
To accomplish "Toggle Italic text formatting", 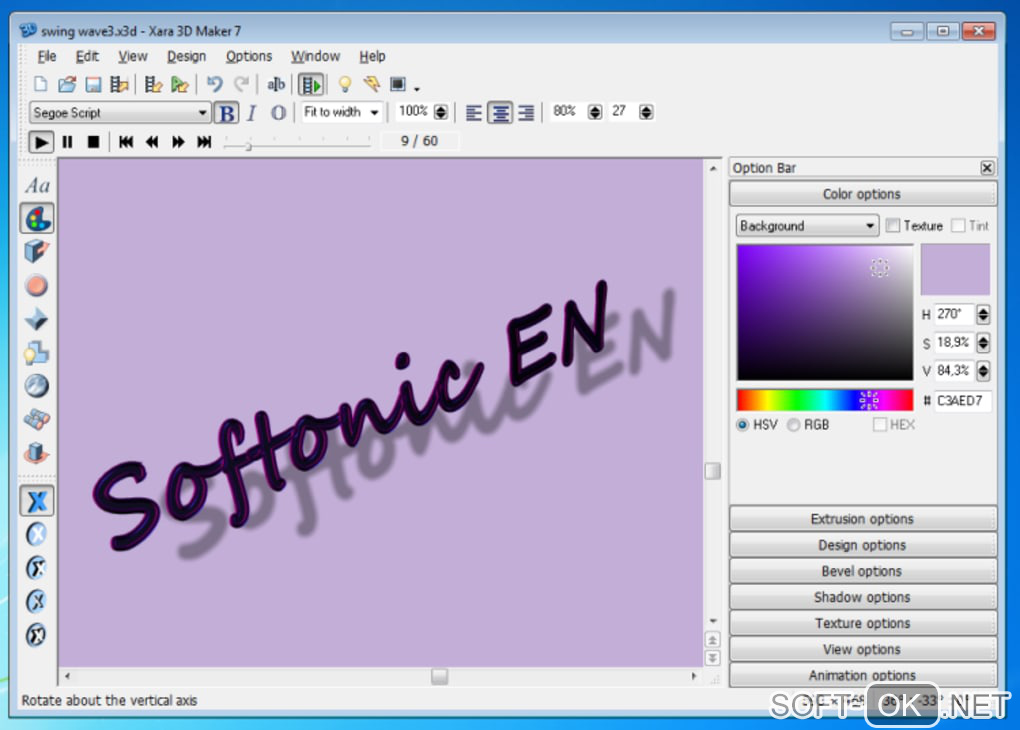I will (252, 113).
